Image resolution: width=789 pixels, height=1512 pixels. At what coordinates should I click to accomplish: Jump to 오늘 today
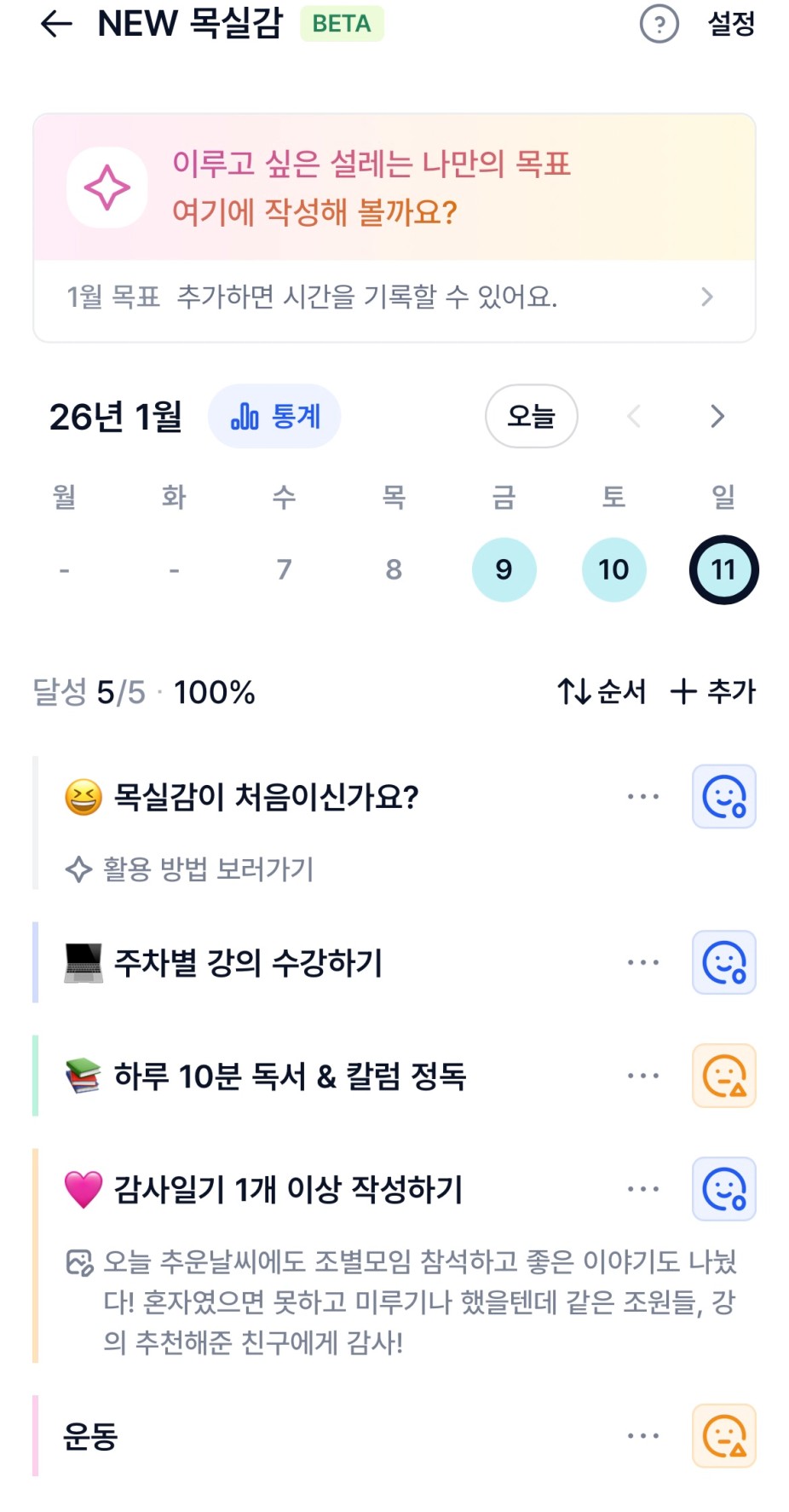(531, 417)
